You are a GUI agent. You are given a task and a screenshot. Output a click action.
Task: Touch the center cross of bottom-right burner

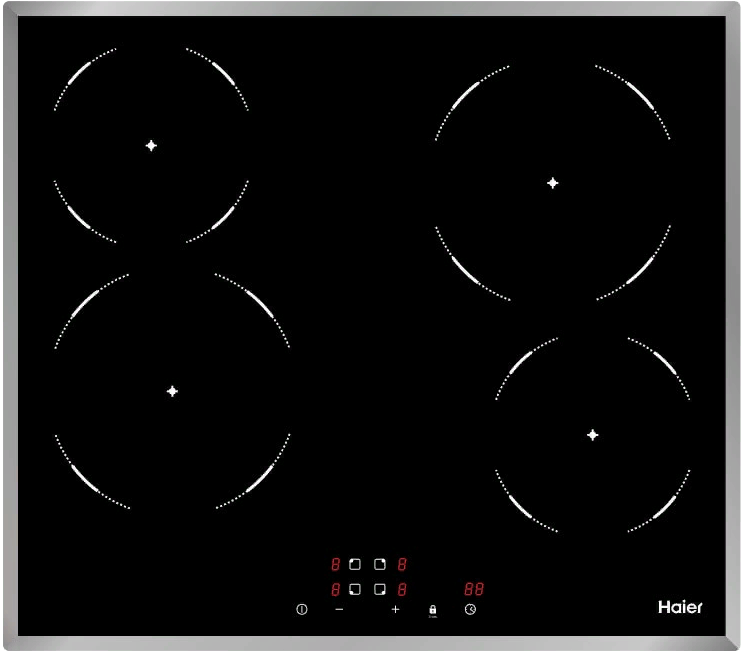593,434
